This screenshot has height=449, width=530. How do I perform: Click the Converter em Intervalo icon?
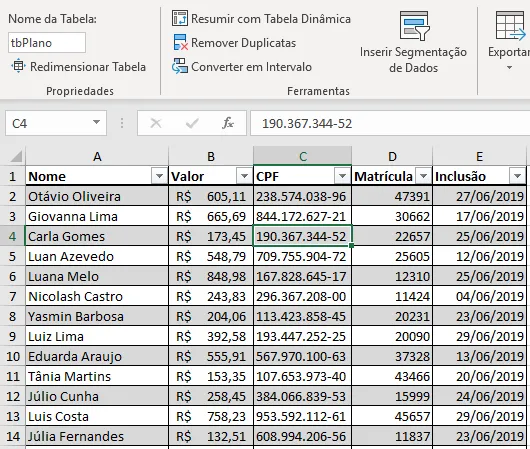coord(179,66)
